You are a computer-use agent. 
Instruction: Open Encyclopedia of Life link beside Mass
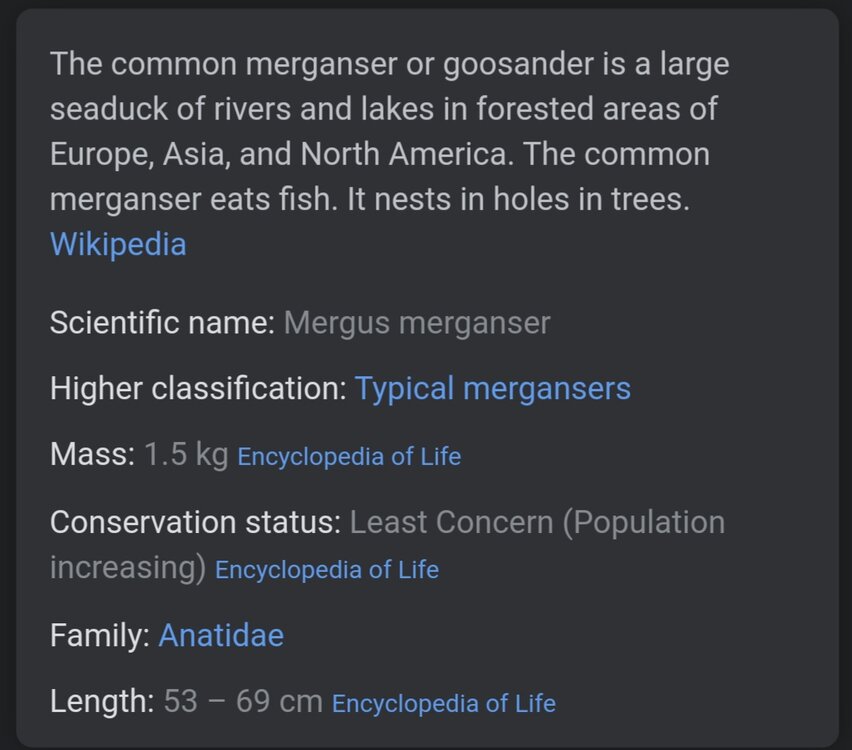click(349, 457)
